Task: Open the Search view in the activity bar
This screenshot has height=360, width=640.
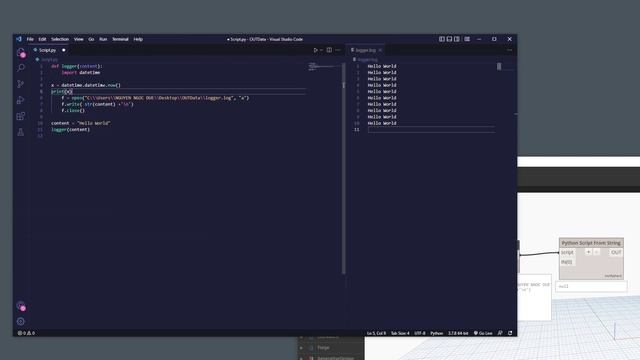Action: [x=21, y=68]
